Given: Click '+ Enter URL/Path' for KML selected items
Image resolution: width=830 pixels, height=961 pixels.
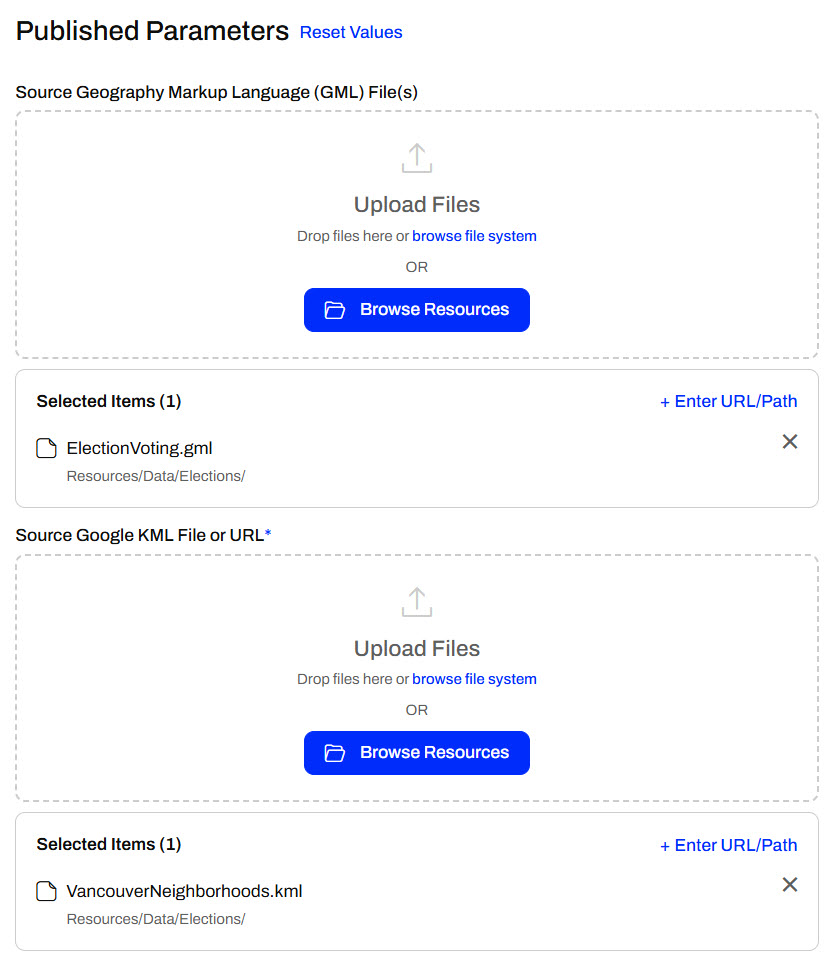Looking at the screenshot, I should coord(729,845).
